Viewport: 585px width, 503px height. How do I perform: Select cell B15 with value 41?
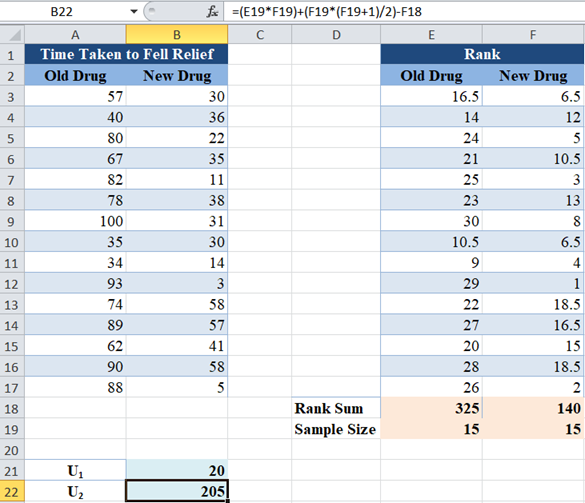177,346
